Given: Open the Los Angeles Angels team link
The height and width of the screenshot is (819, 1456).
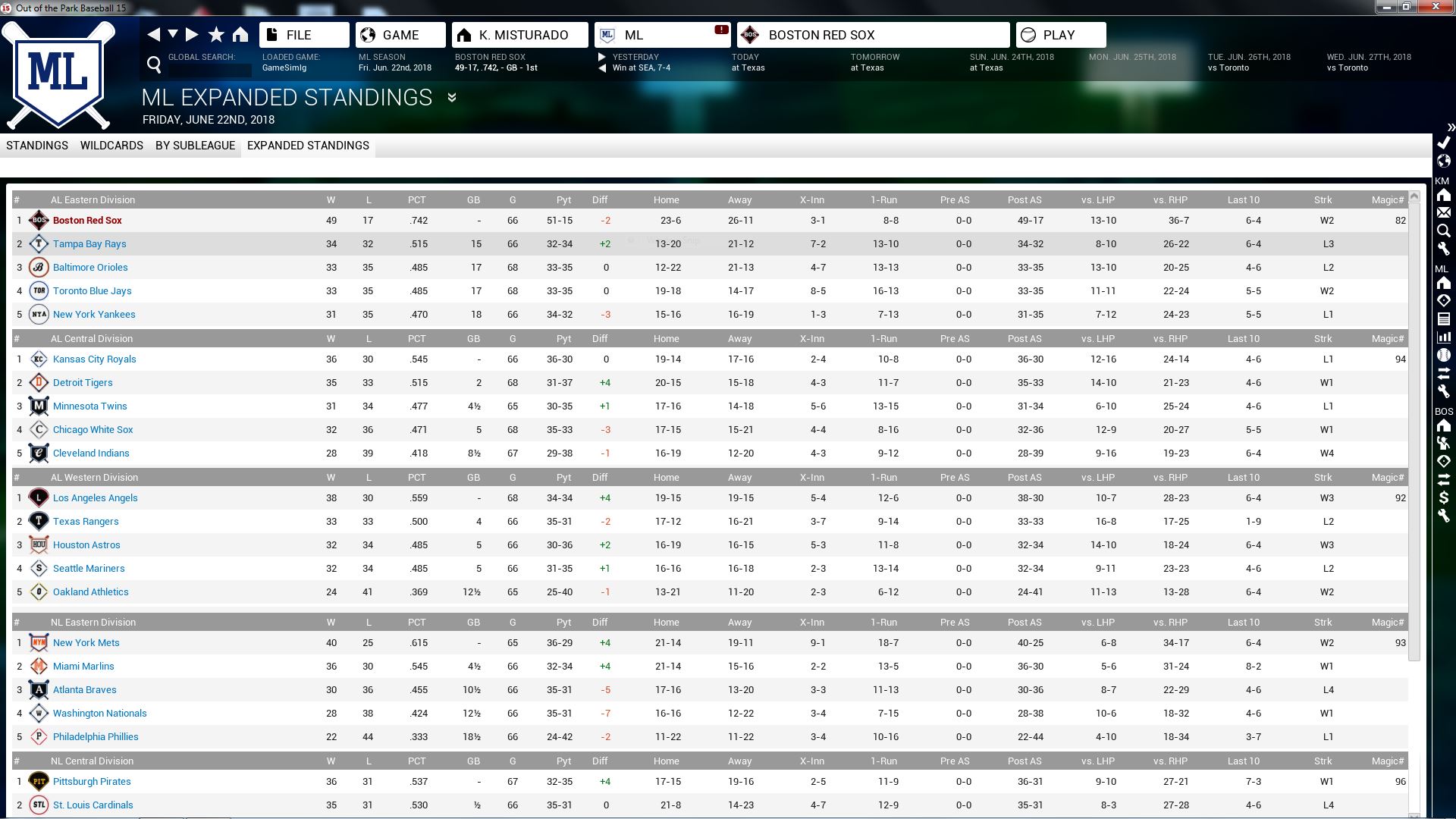Looking at the screenshot, I should tap(95, 498).
